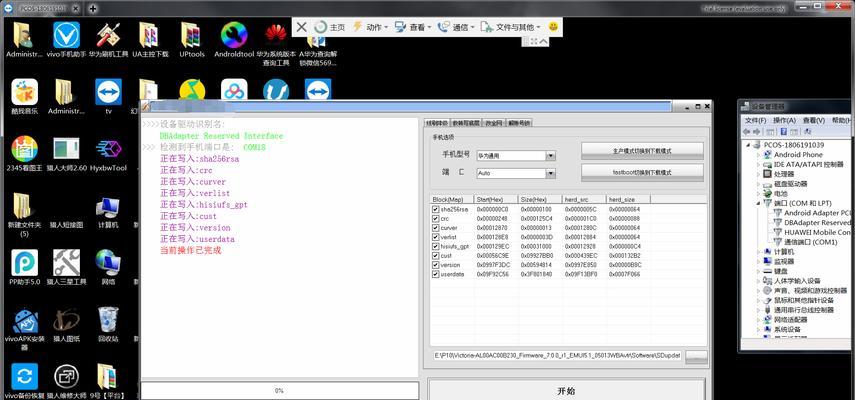The image size is (855, 400).
Task: Open the 通信 menu in remote toolbar
Action: [456, 27]
